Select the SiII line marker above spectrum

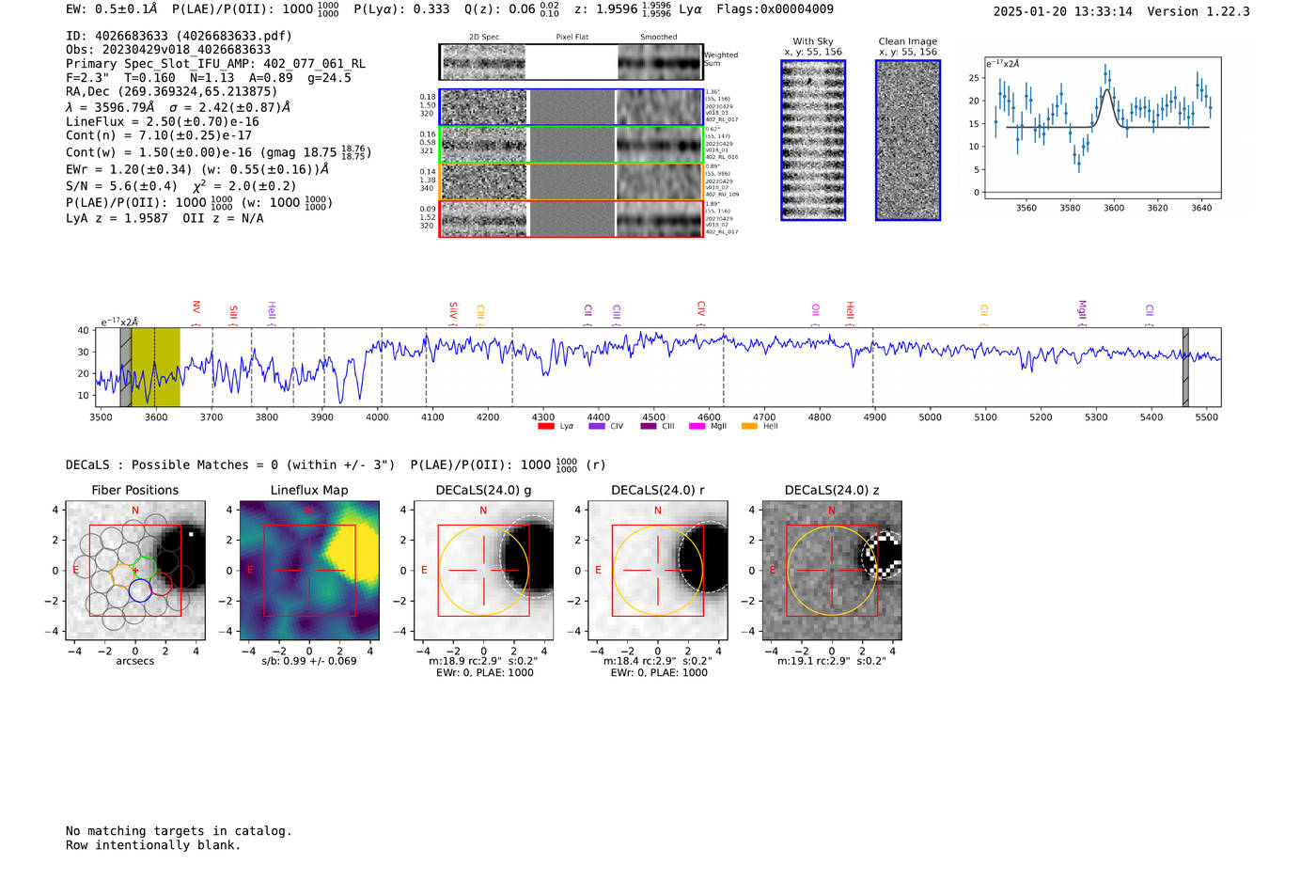coord(233,315)
